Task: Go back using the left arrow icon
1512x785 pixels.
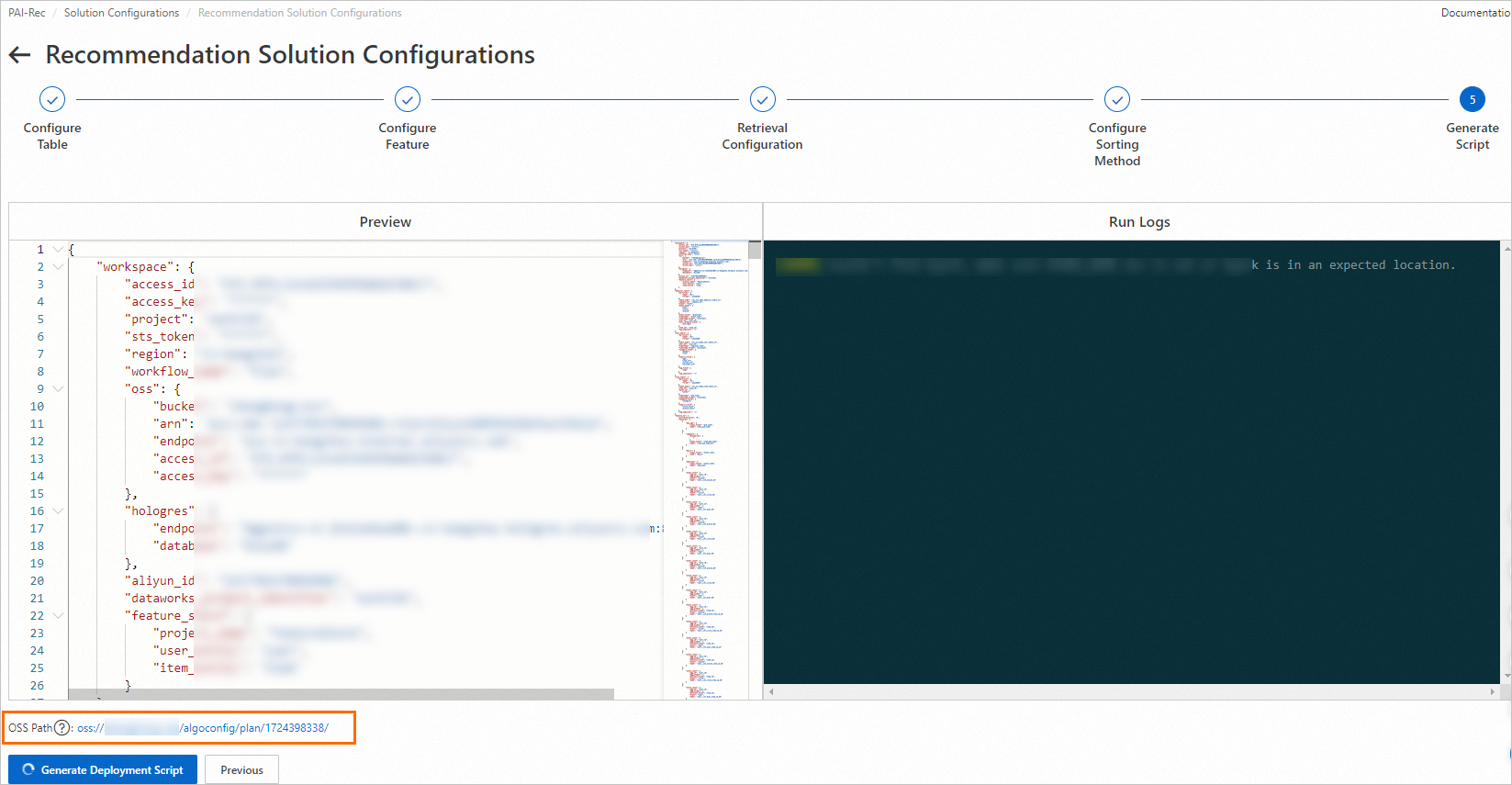Action: (x=20, y=55)
